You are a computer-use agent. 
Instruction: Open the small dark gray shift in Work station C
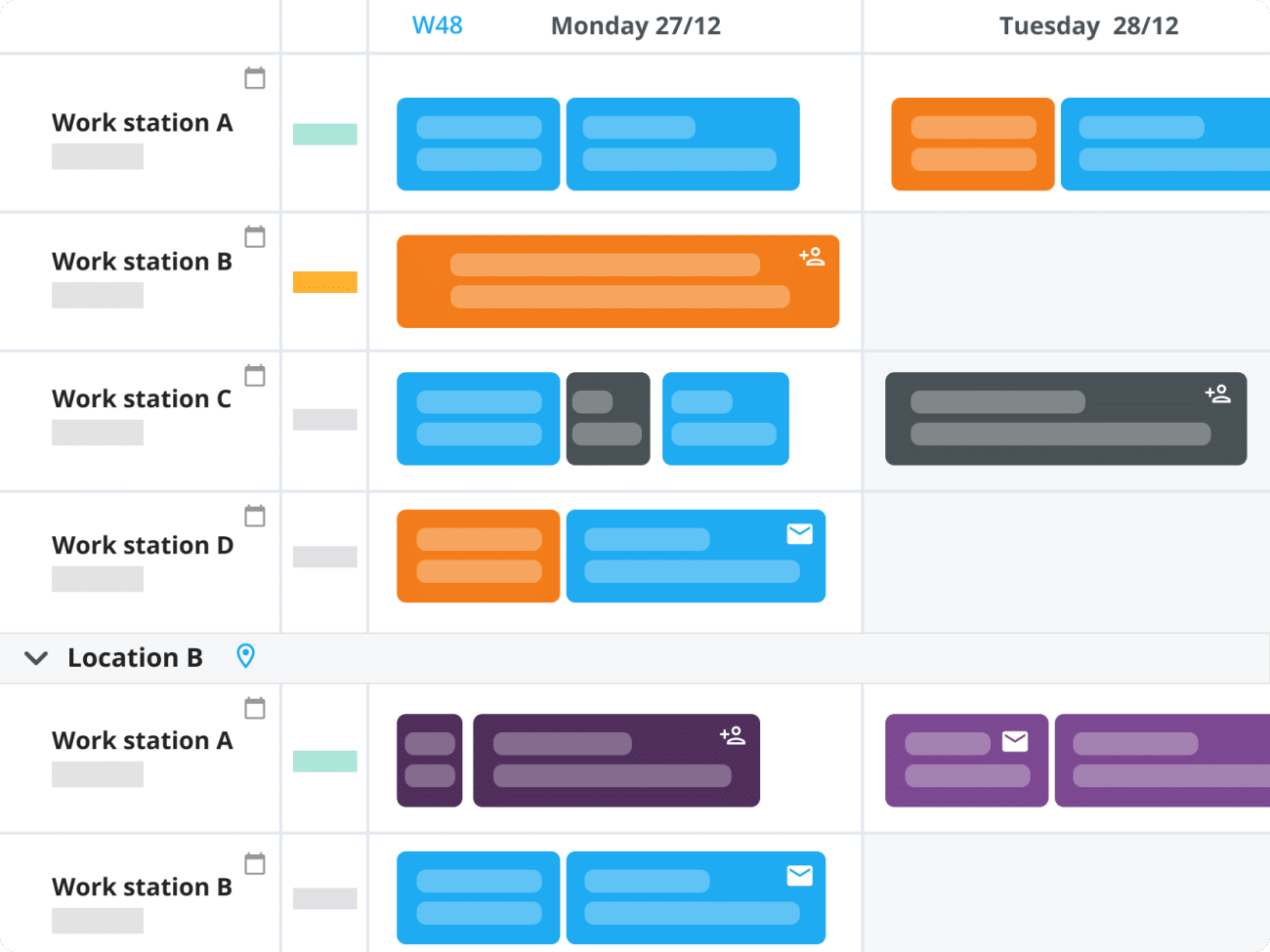tap(608, 419)
